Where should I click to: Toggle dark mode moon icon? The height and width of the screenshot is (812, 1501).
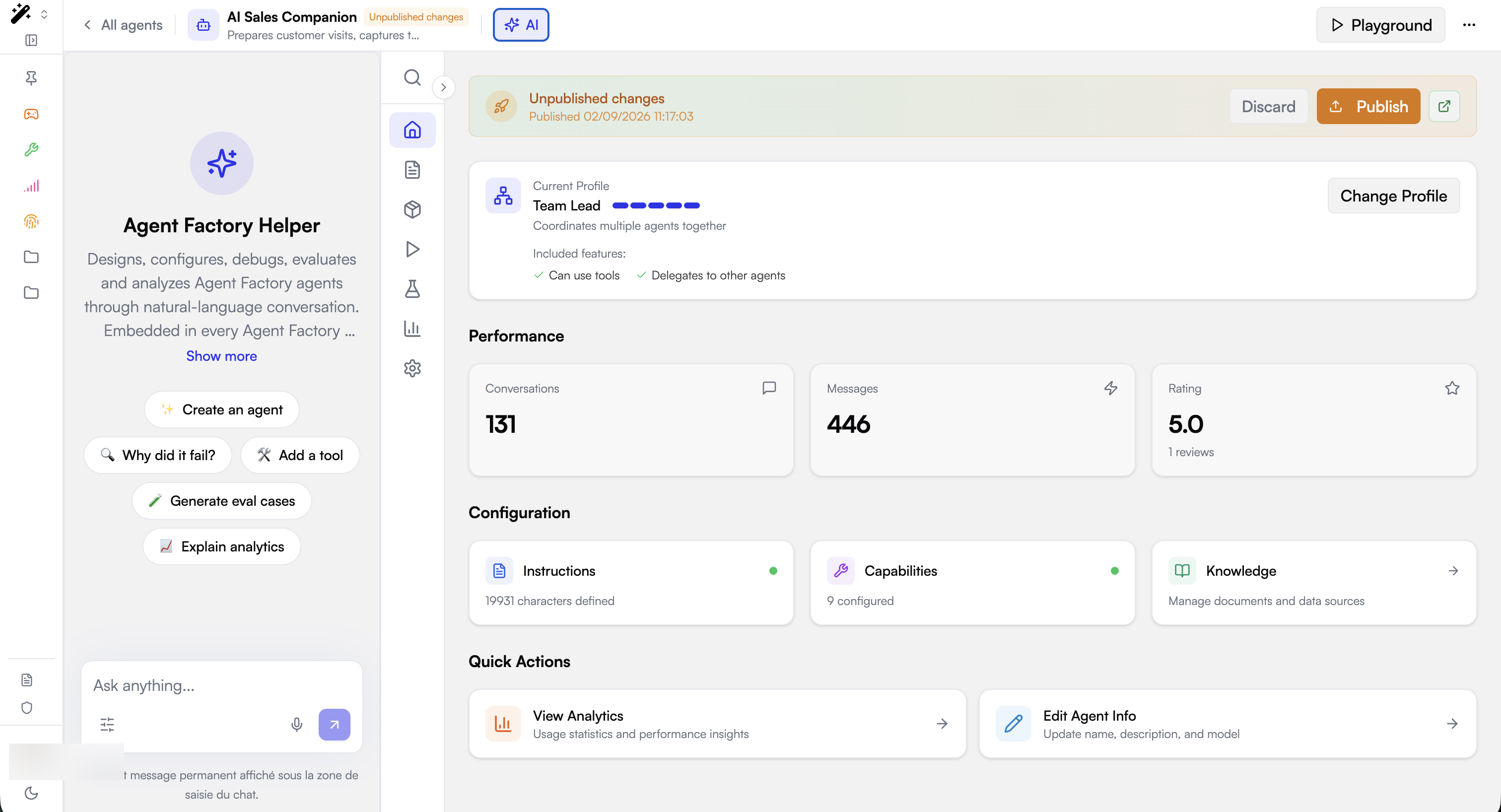coord(31,793)
